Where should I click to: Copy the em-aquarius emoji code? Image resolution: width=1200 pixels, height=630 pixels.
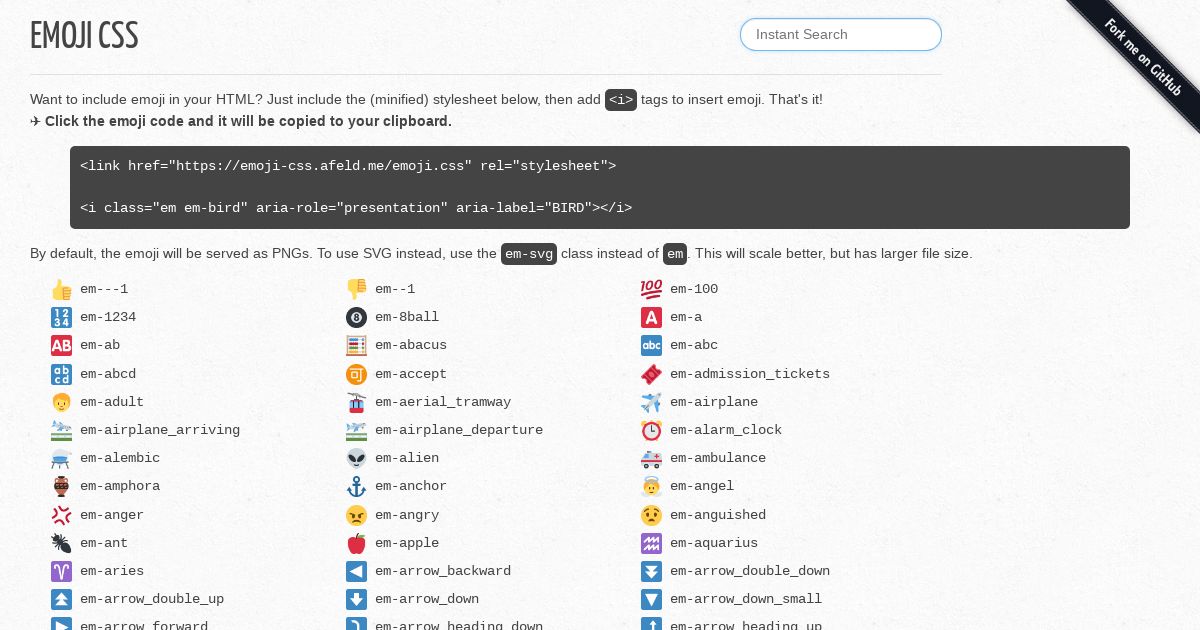pyautogui.click(x=714, y=543)
